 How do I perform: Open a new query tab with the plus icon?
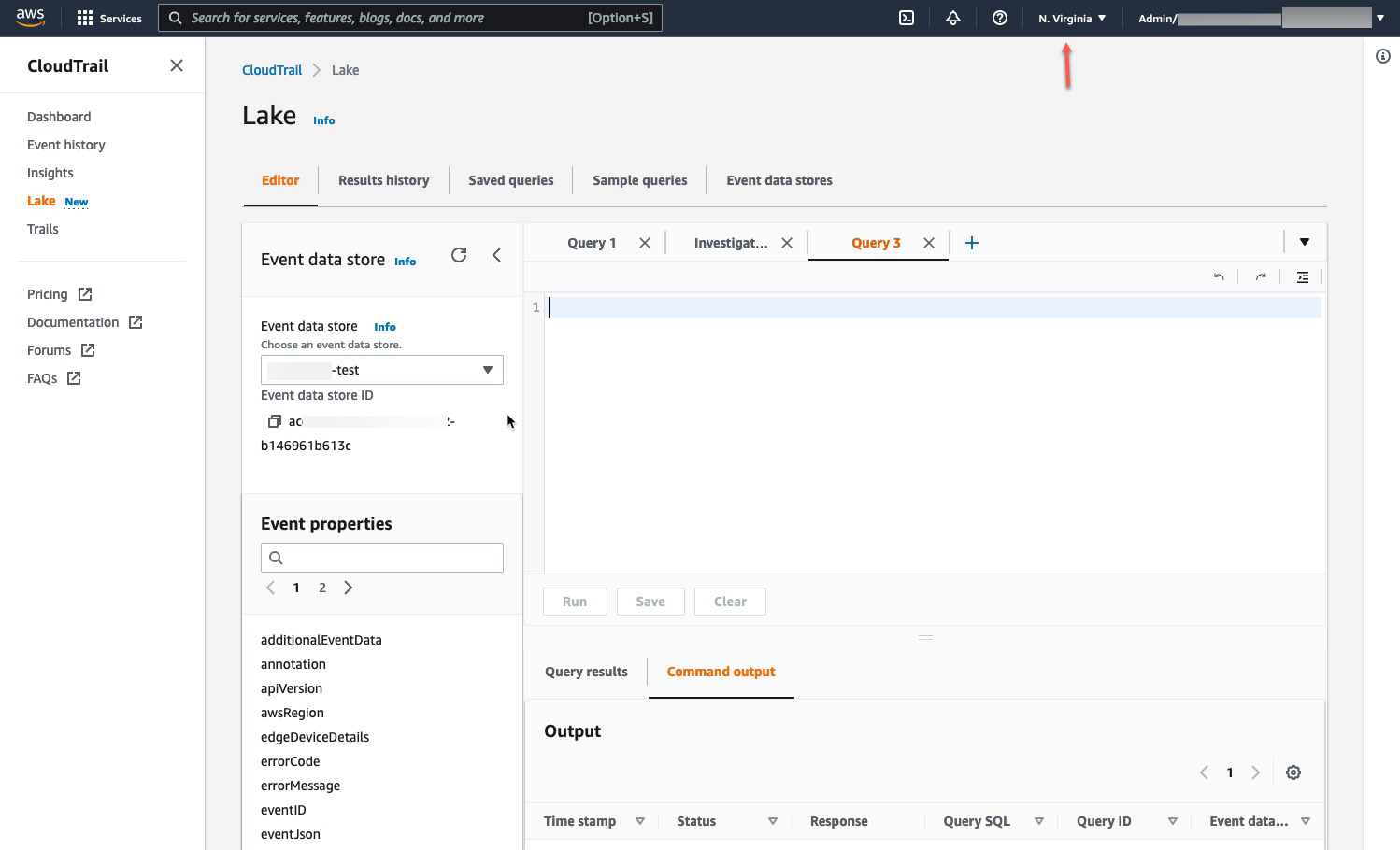[972, 242]
